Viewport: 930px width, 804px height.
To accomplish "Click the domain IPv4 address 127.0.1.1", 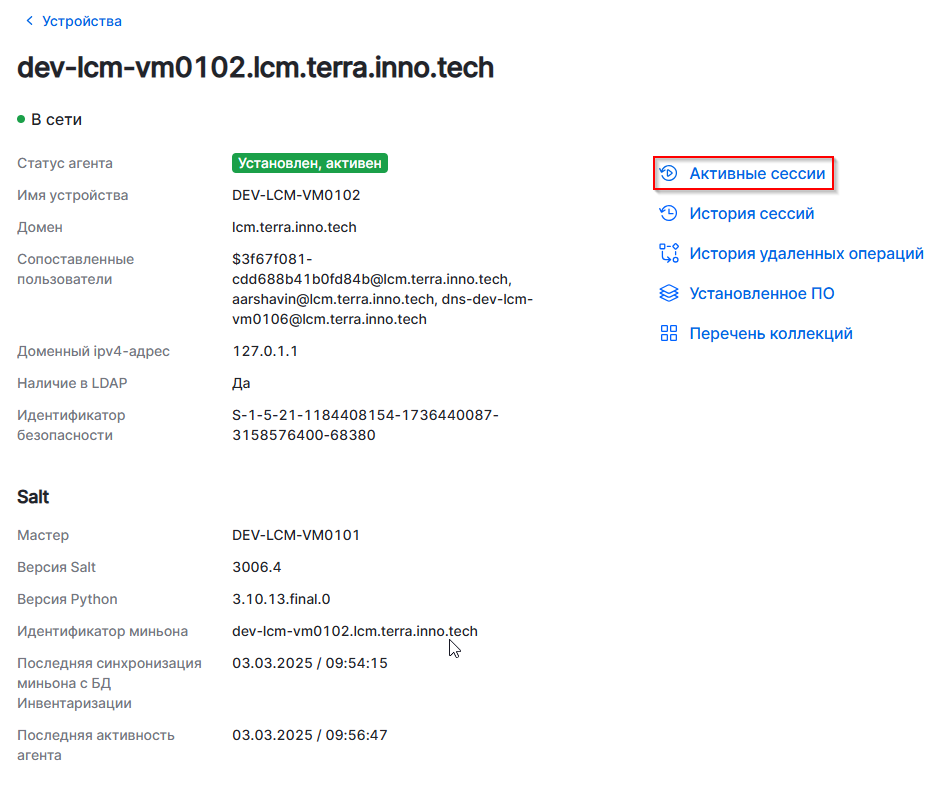I will [x=265, y=351].
